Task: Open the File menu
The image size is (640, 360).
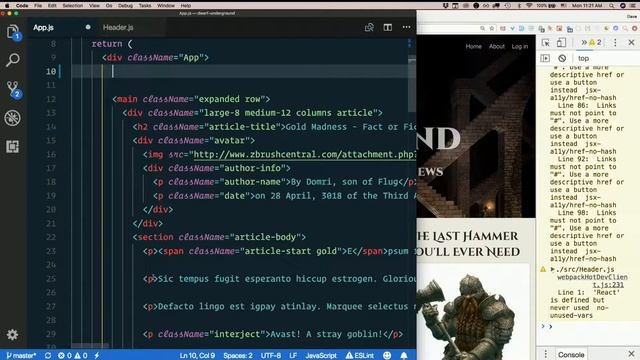Action: click(x=38, y=6)
